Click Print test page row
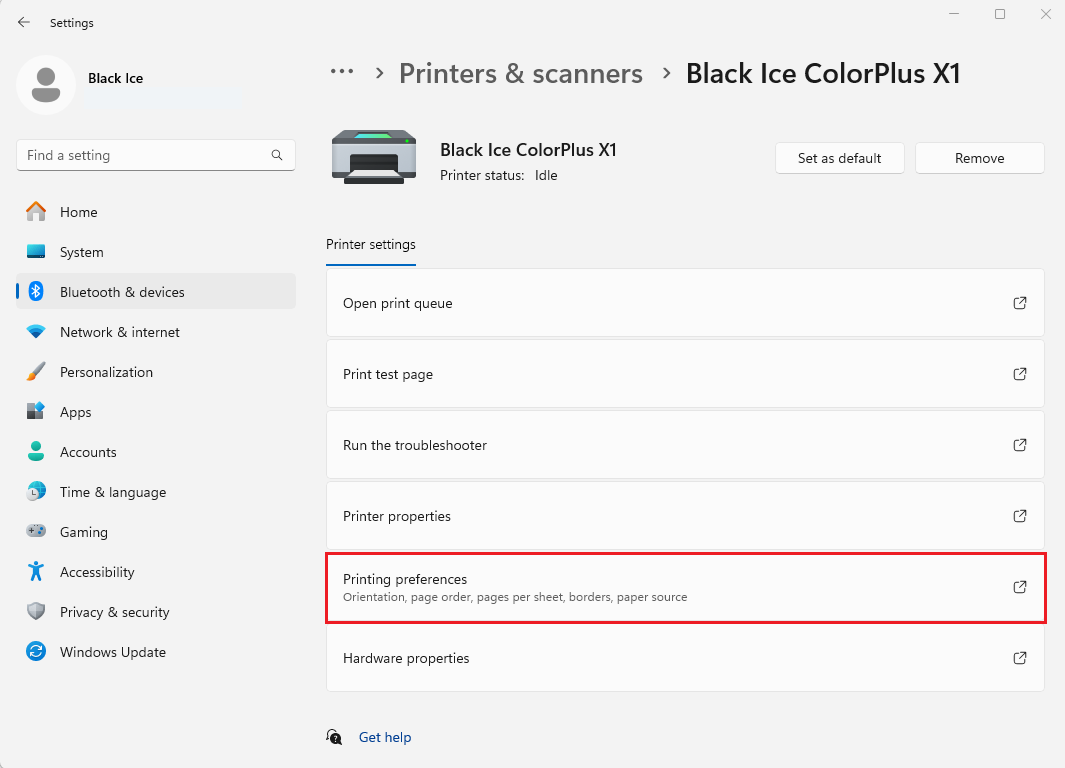 pyautogui.click(x=684, y=374)
